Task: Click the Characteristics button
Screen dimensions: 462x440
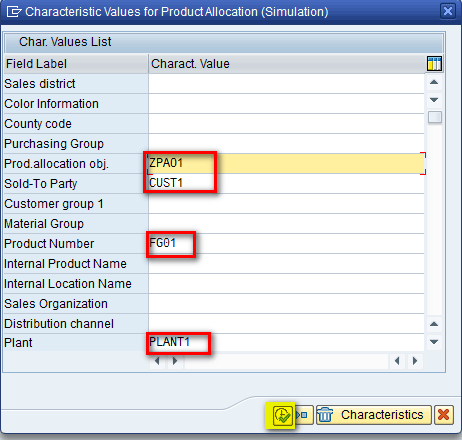Action: pyautogui.click(x=374, y=415)
